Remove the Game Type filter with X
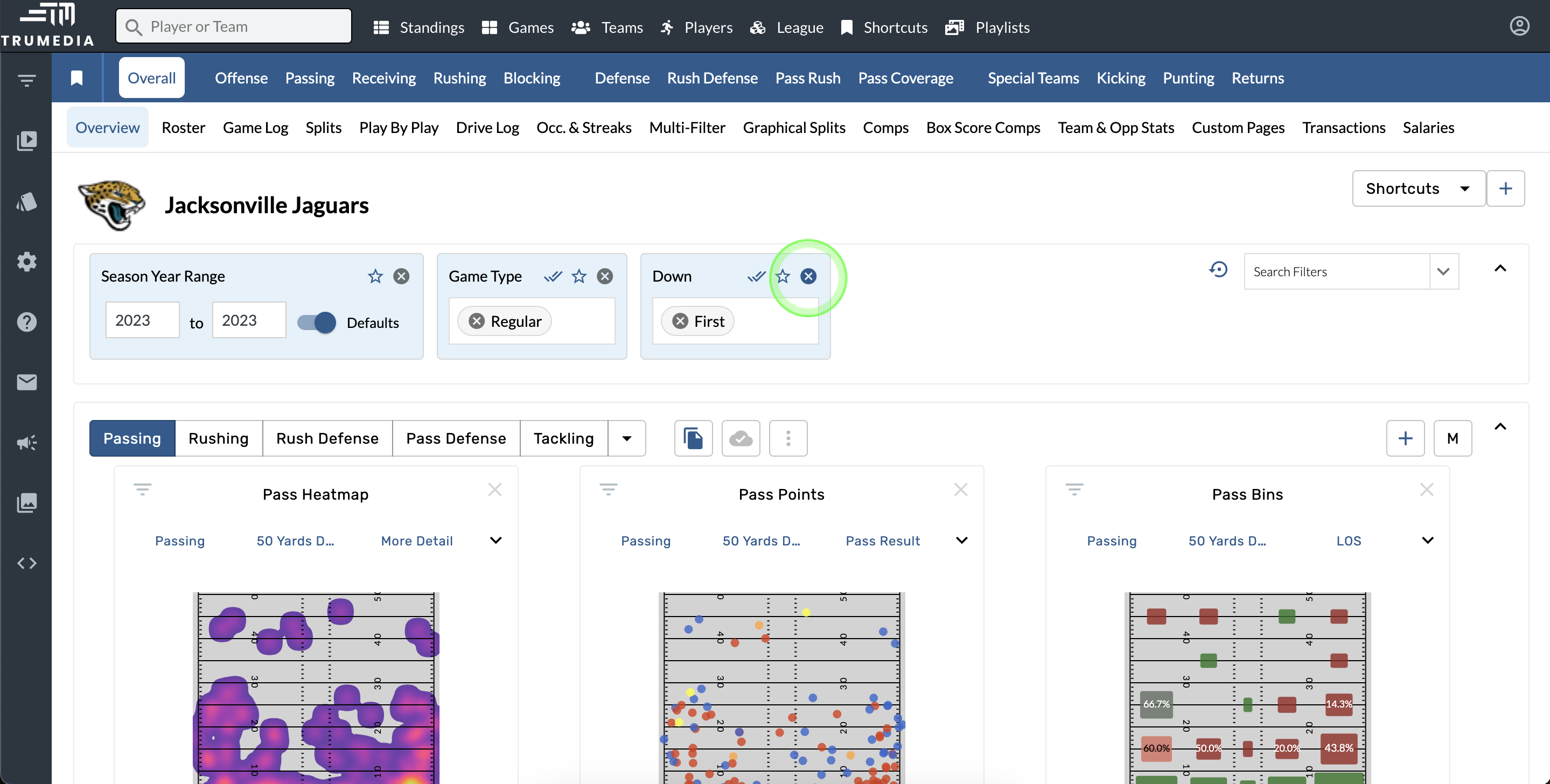 605,276
